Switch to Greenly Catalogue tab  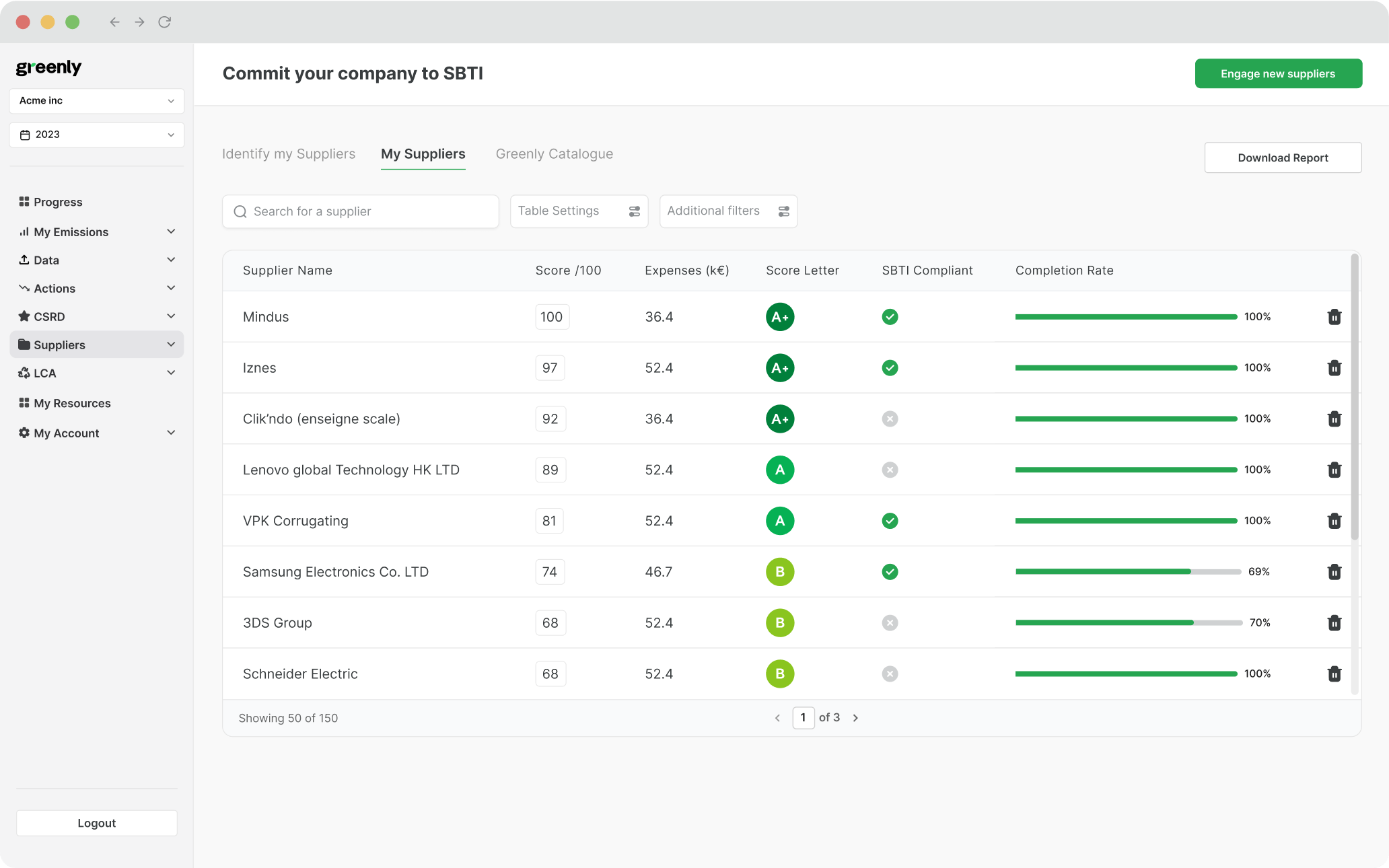(x=554, y=154)
